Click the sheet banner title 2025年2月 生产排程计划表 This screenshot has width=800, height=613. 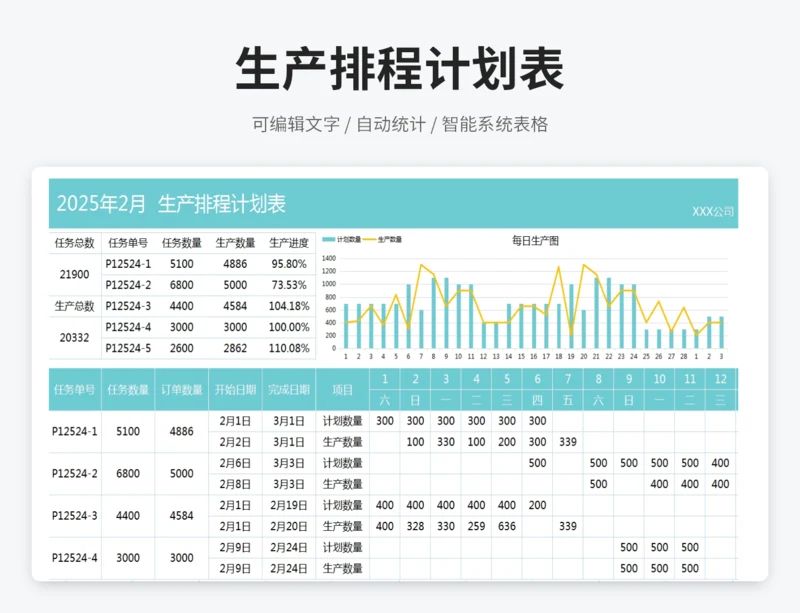(171, 204)
